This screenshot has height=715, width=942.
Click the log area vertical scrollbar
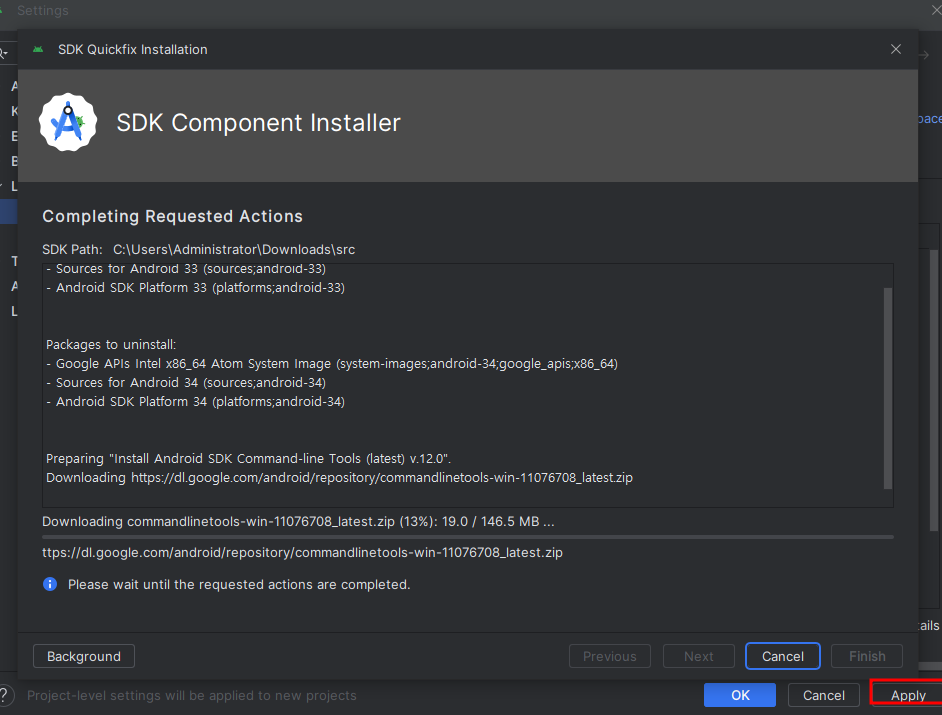(887, 388)
